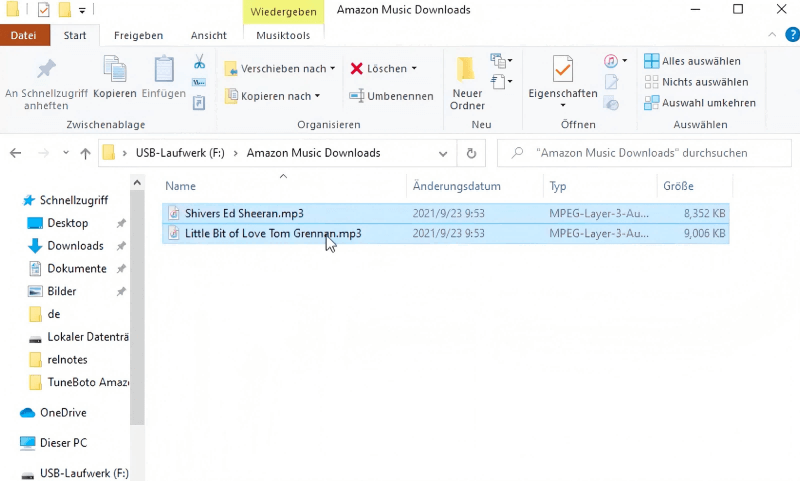Open the customize quick access toolbar dropdown
This screenshot has width=800, height=481.
pyautogui.click(x=82, y=10)
